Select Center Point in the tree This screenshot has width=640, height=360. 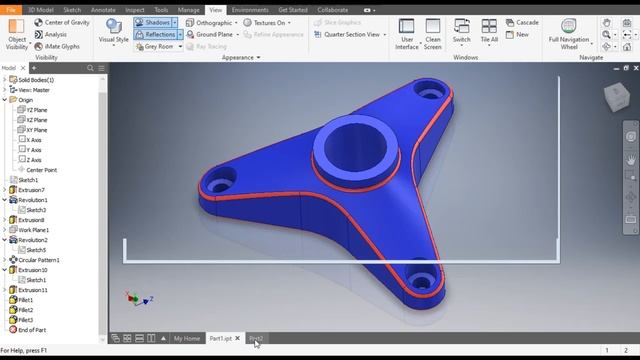click(x=37, y=170)
